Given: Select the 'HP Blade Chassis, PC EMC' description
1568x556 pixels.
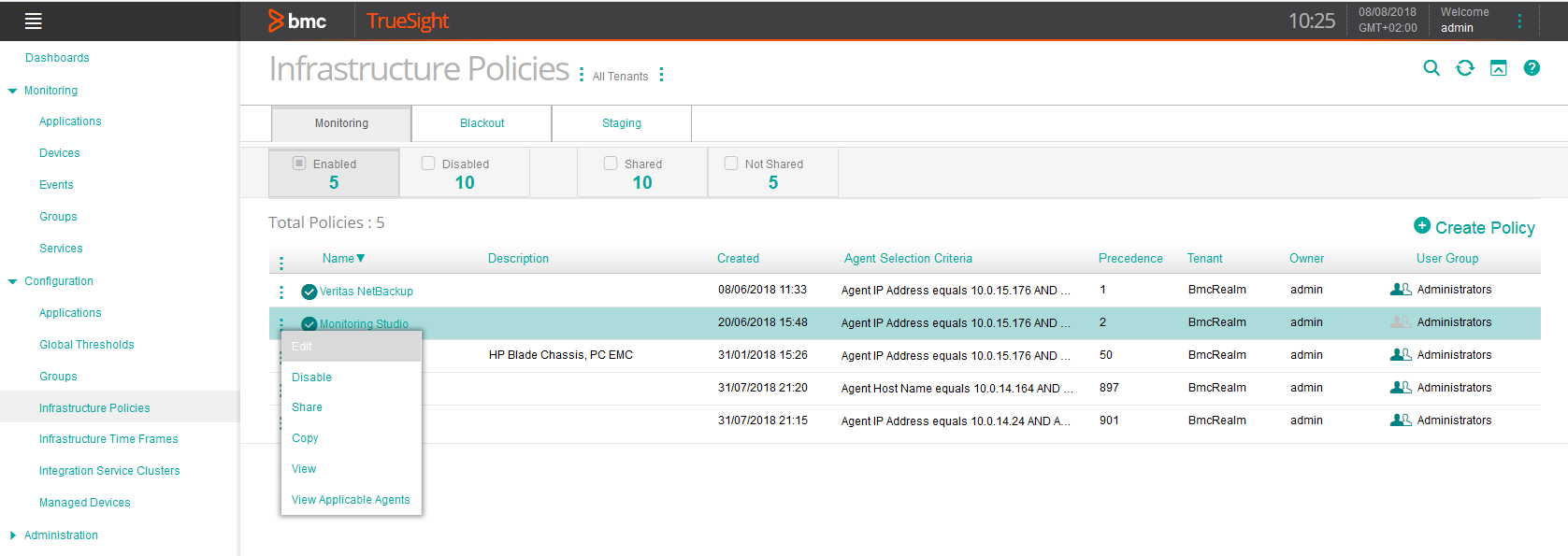Looking at the screenshot, I should coord(561,355).
